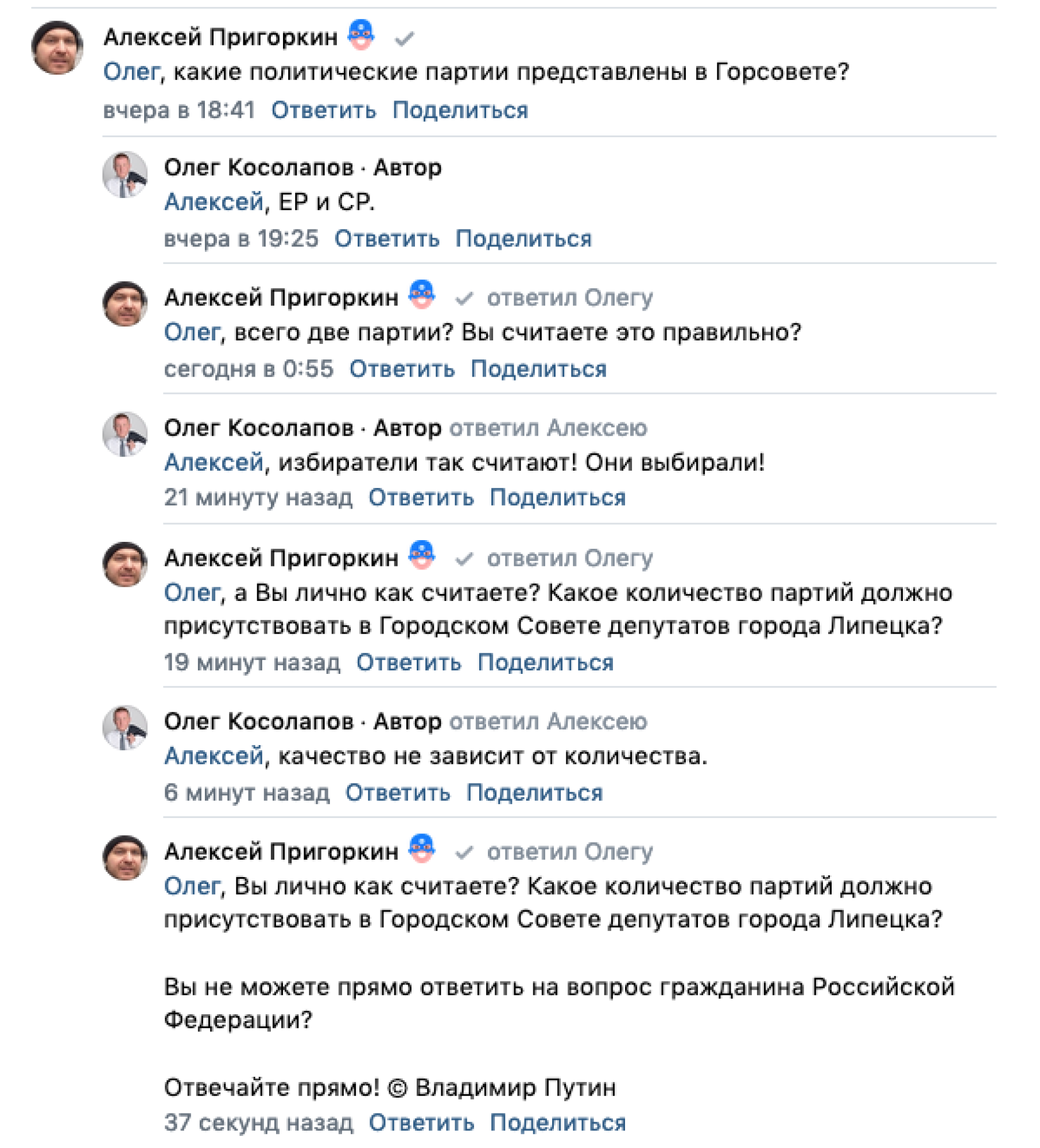Click the checkmark icon in the top comment header
1040x1148 pixels.
[x=405, y=39]
